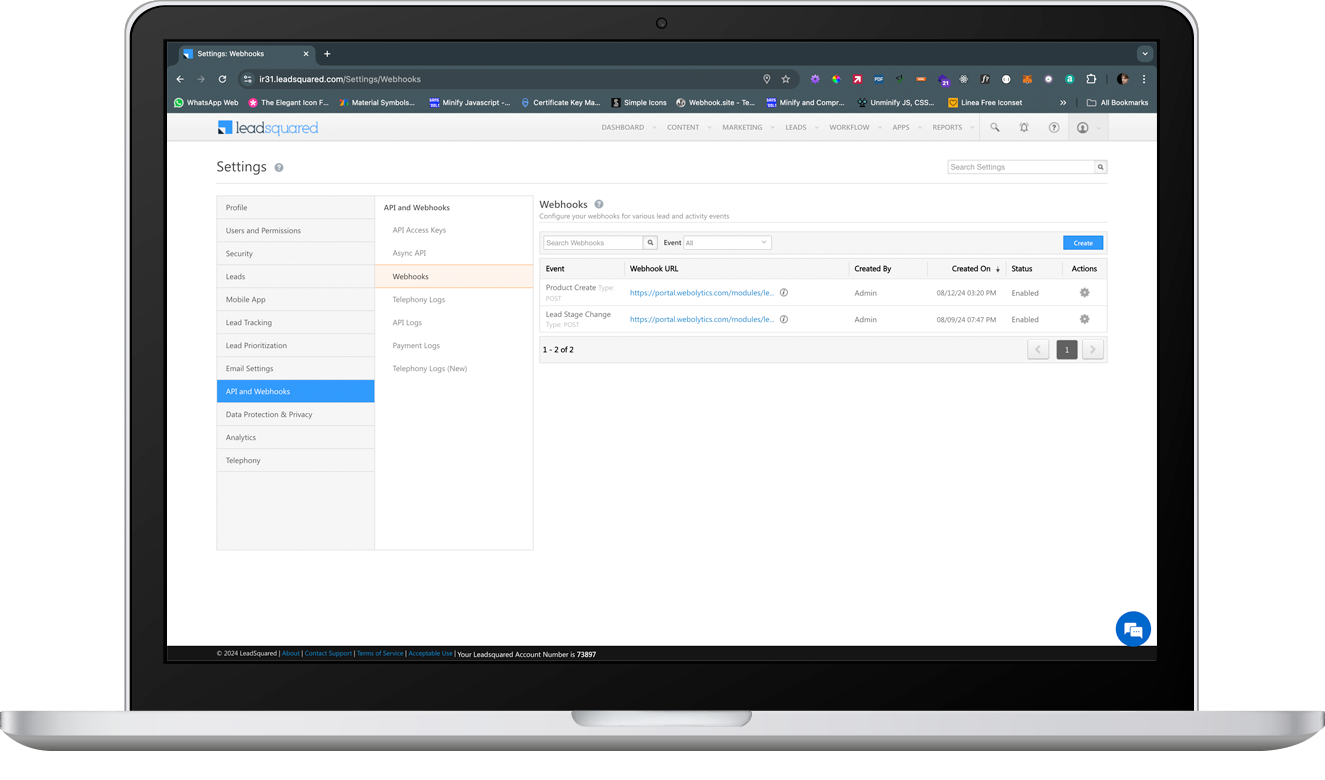Click the LeadSquared logo

267,127
